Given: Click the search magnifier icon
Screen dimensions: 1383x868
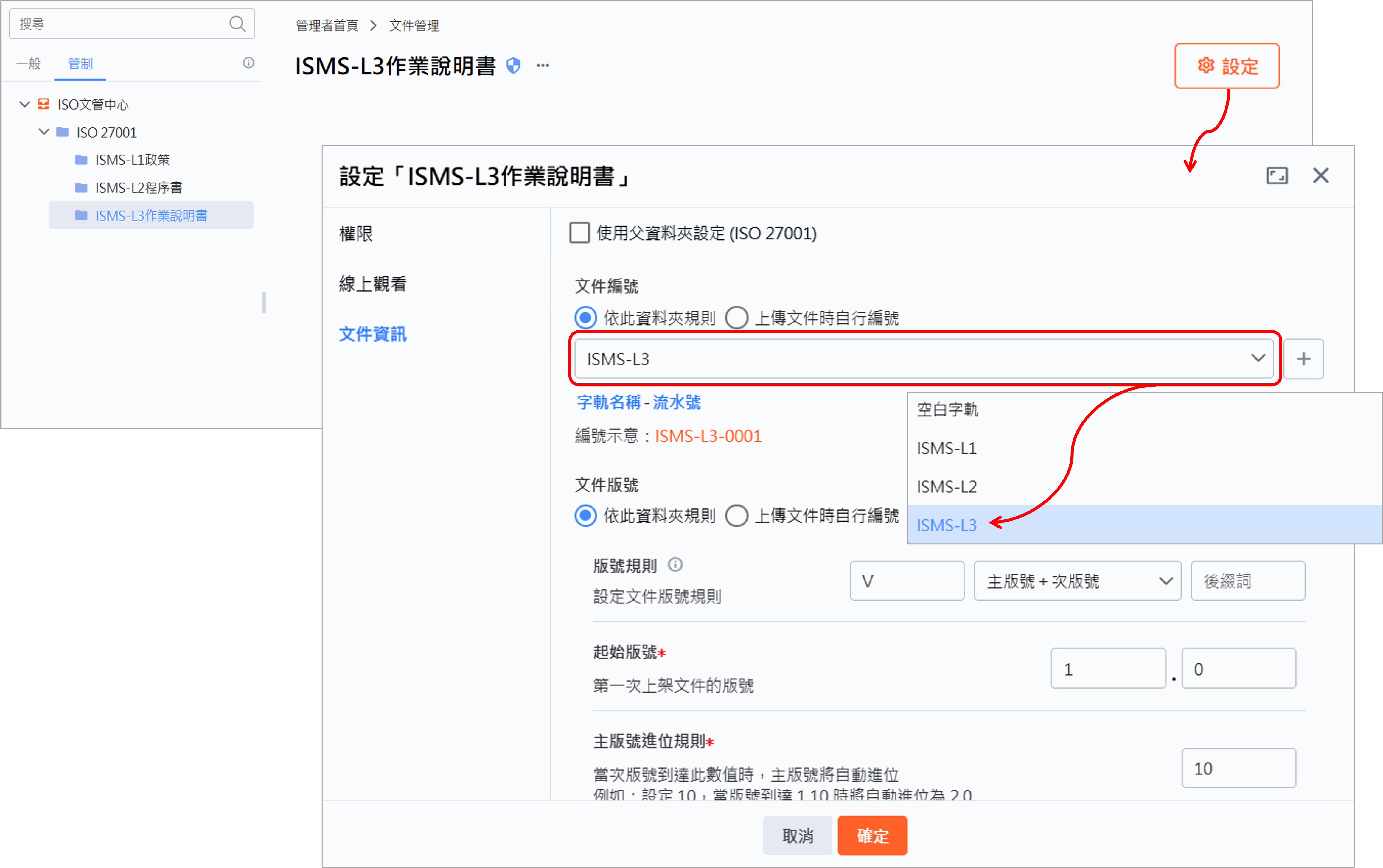Looking at the screenshot, I should (237, 24).
